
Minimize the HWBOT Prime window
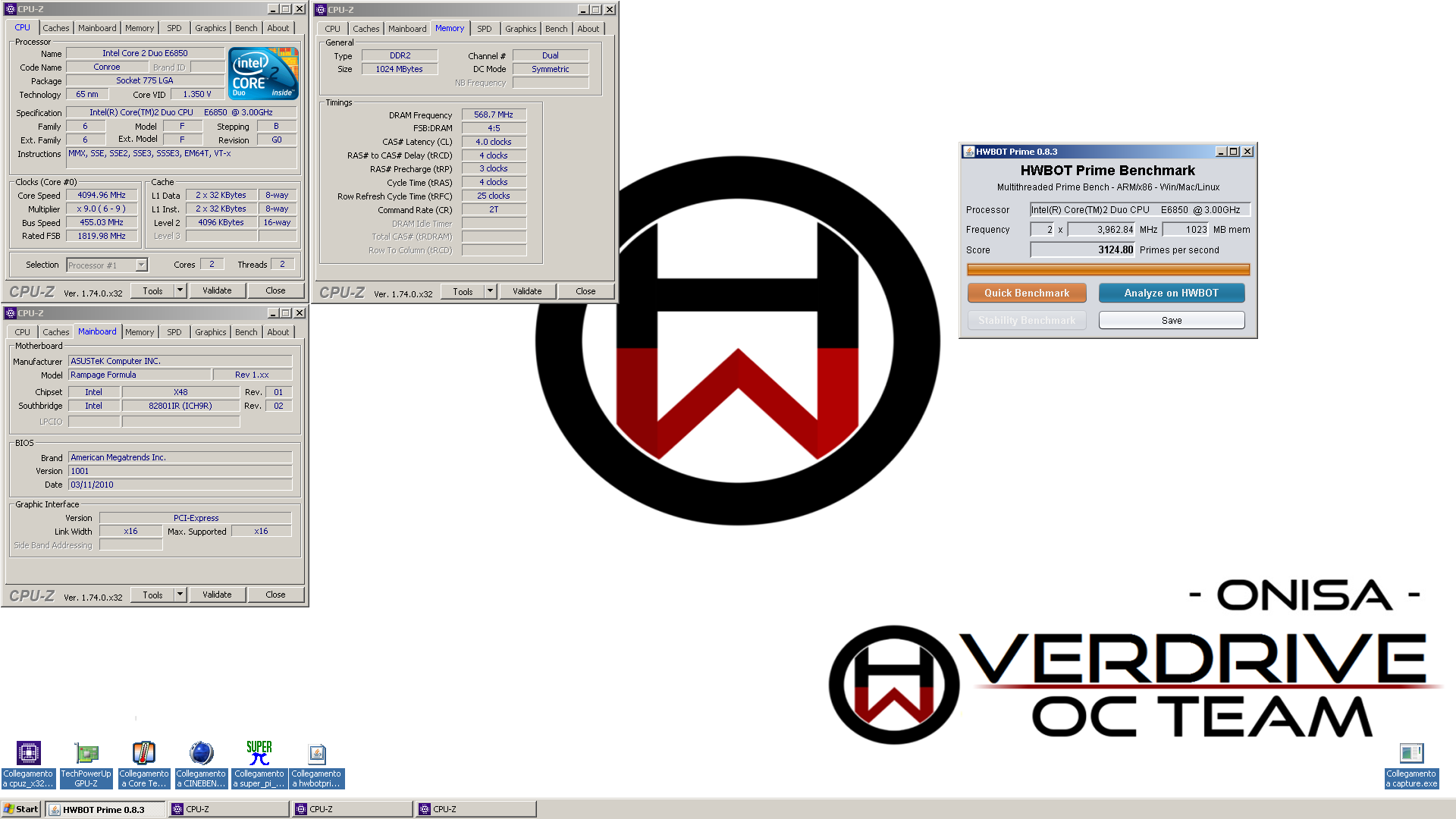[1222, 152]
